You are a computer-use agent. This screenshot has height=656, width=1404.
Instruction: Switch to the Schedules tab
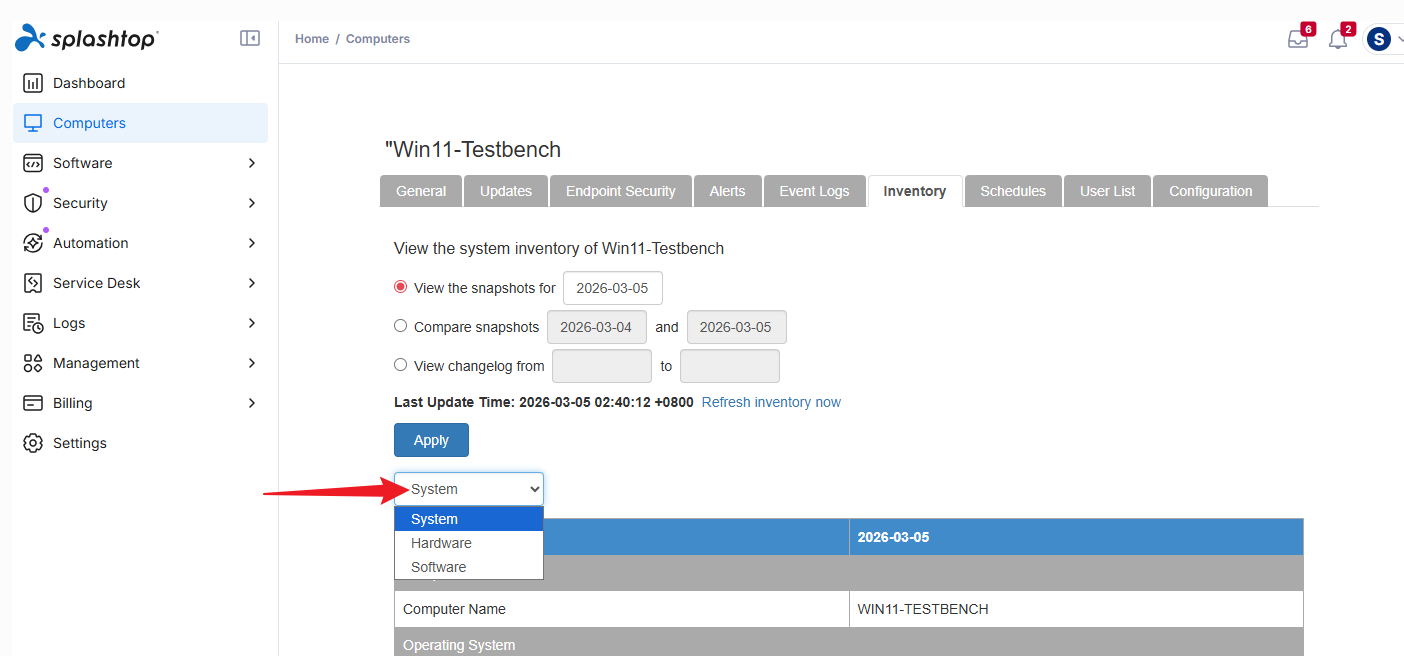[x=1013, y=191]
